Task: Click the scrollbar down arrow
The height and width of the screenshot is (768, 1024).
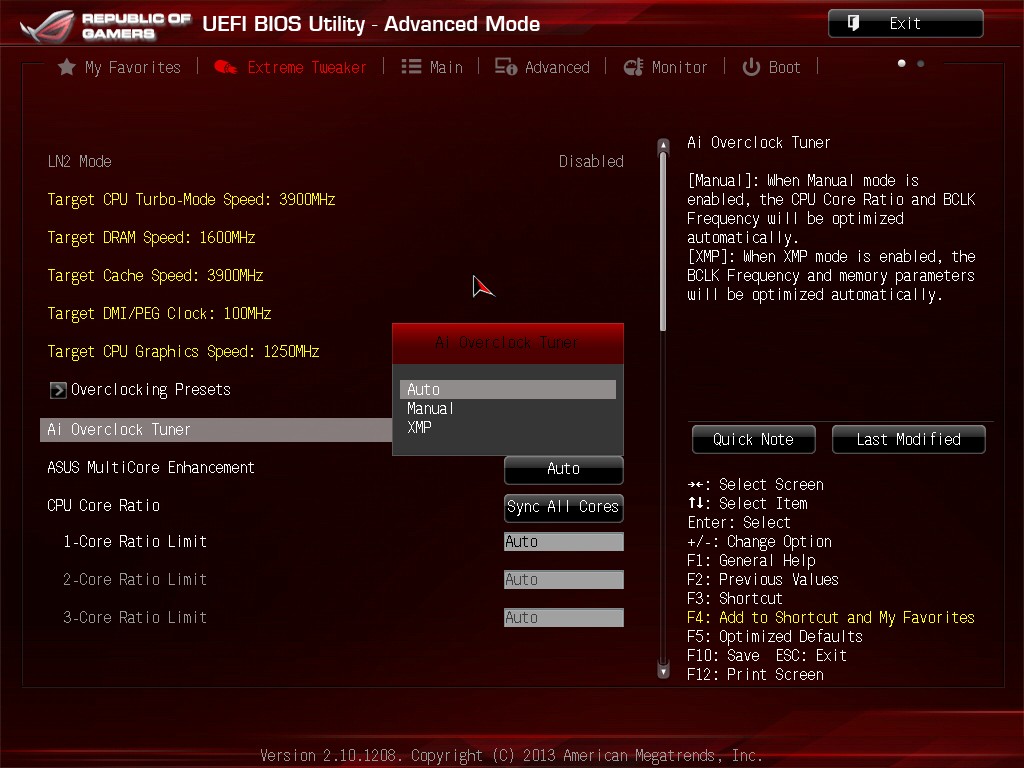Action: point(664,671)
